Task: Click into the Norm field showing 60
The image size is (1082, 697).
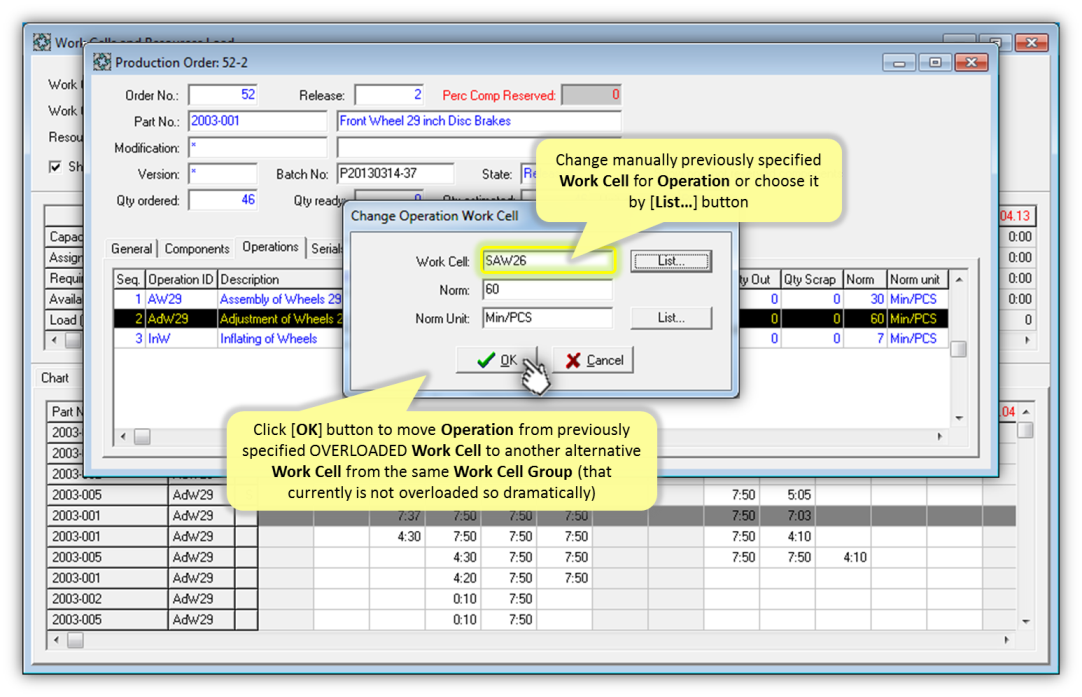Action: pos(547,290)
